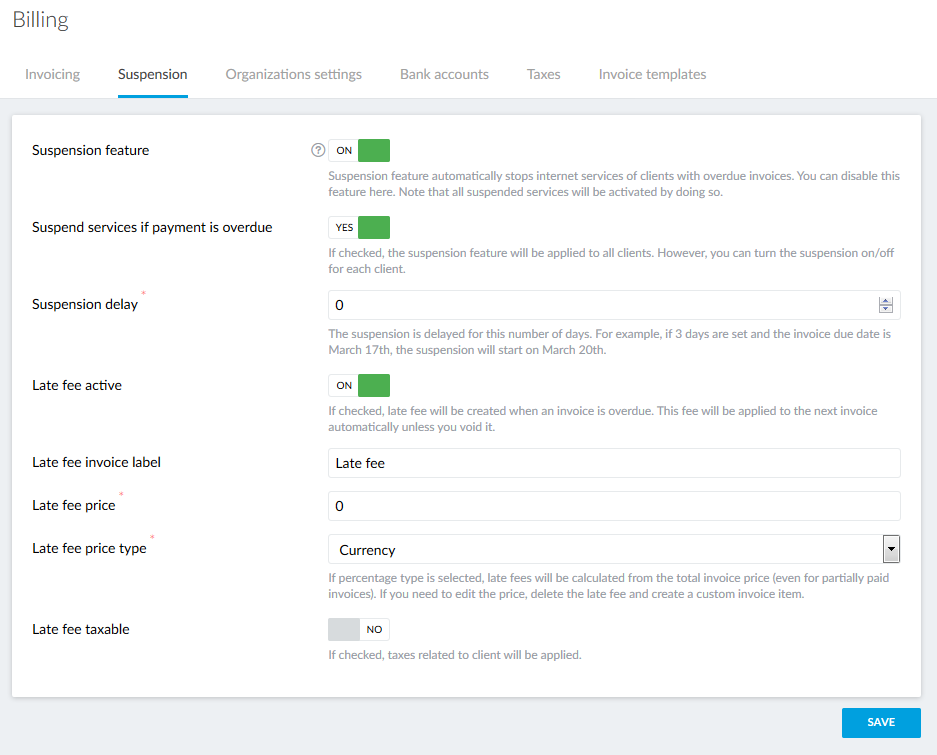Open the Organizations settings tab
937x755 pixels.
click(x=293, y=75)
